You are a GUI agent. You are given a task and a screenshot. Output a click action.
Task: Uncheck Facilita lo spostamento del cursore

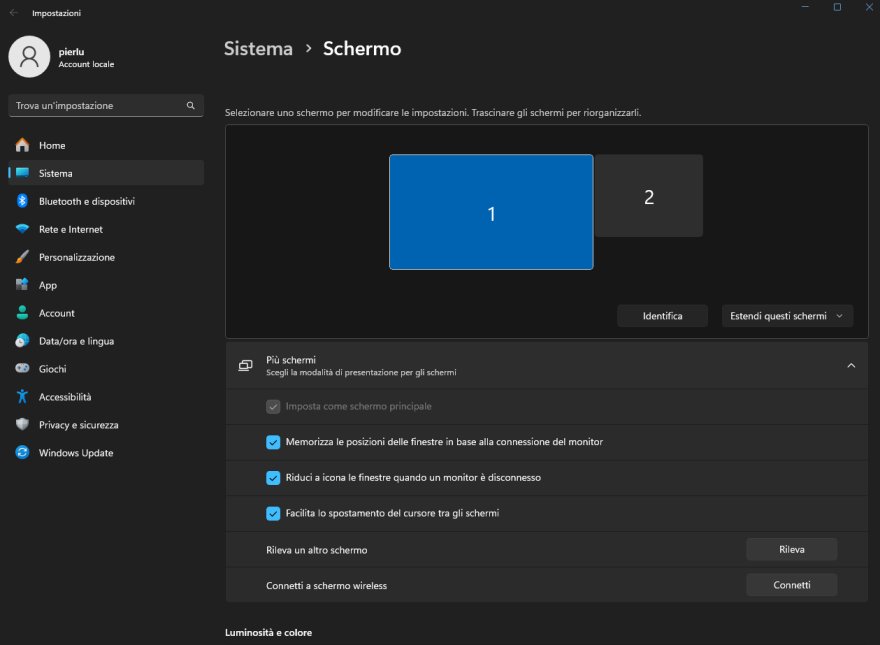pyautogui.click(x=273, y=514)
